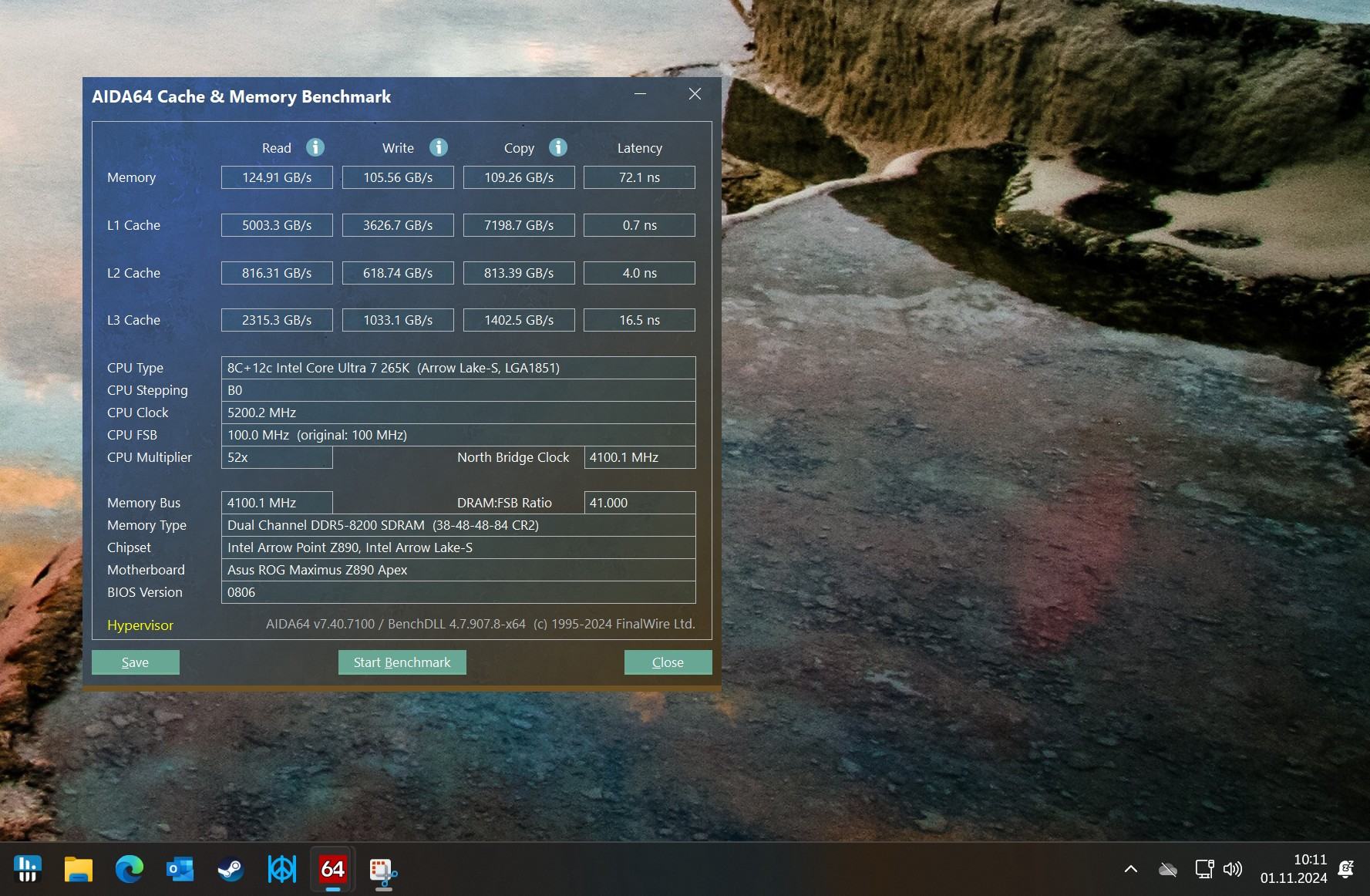This screenshot has width=1370, height=896.
Task: Open File Explorer from the taskbar
Action: click(78, 869)
